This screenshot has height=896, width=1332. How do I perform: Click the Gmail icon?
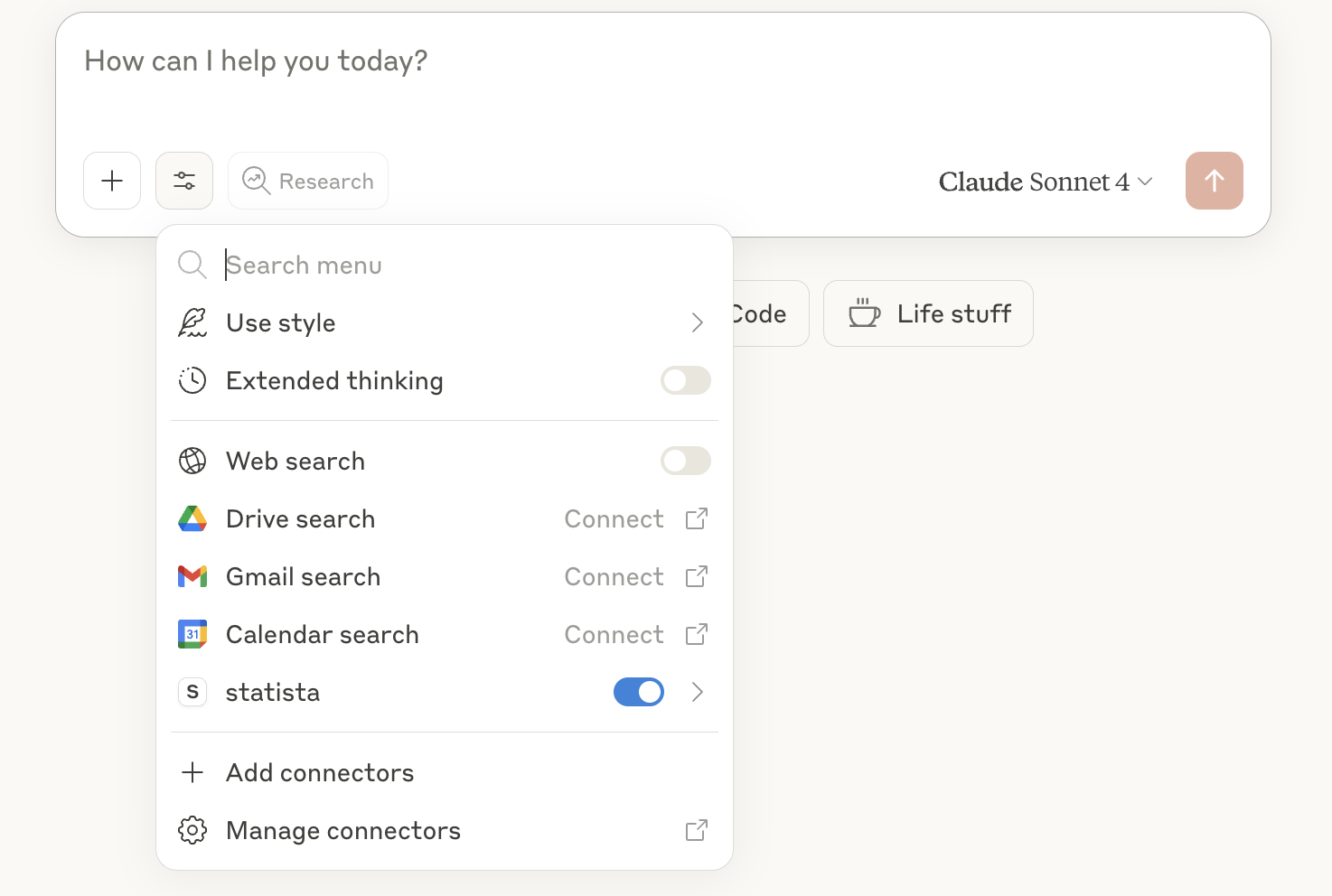coord(192,576)
